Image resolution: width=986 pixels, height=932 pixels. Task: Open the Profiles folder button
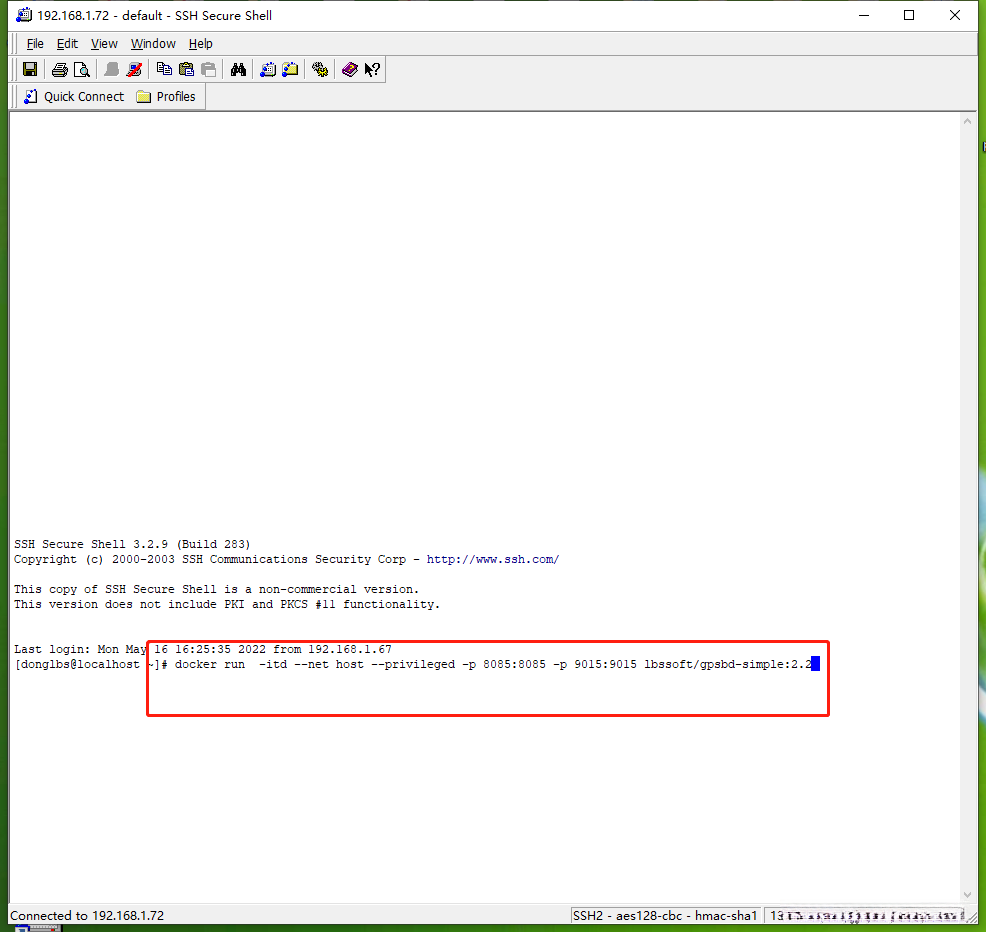[166, 96]
